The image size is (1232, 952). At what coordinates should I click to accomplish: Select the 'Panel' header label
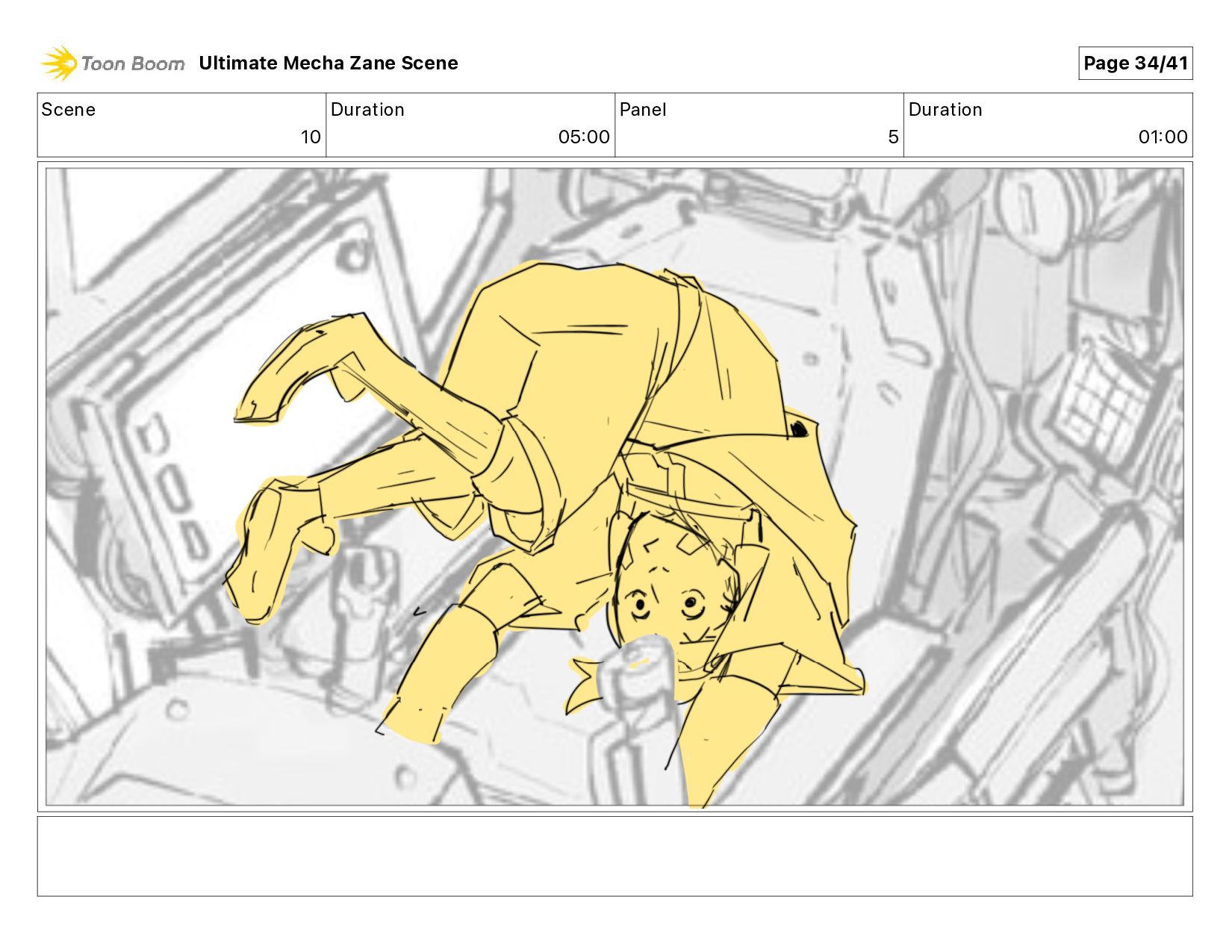643,110
